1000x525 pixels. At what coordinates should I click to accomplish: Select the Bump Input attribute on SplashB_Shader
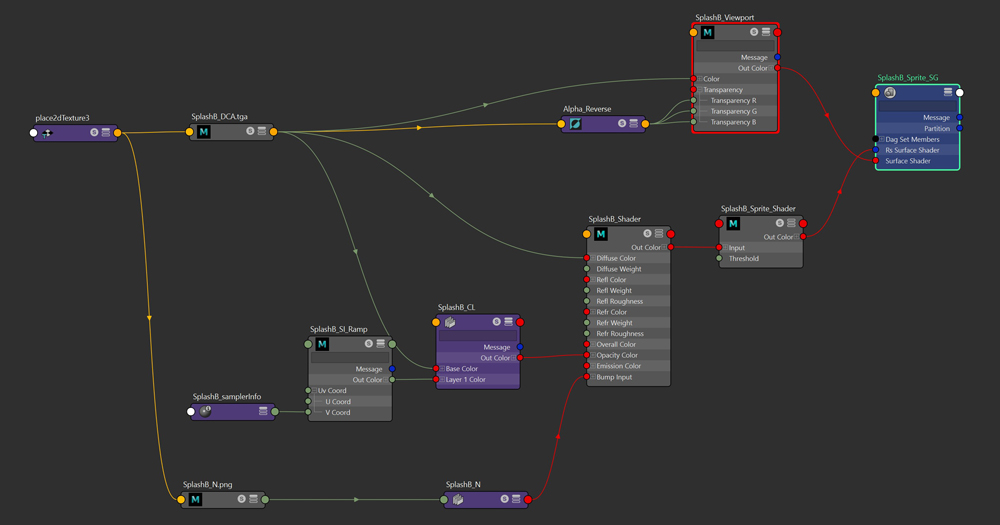click(614, 377)
